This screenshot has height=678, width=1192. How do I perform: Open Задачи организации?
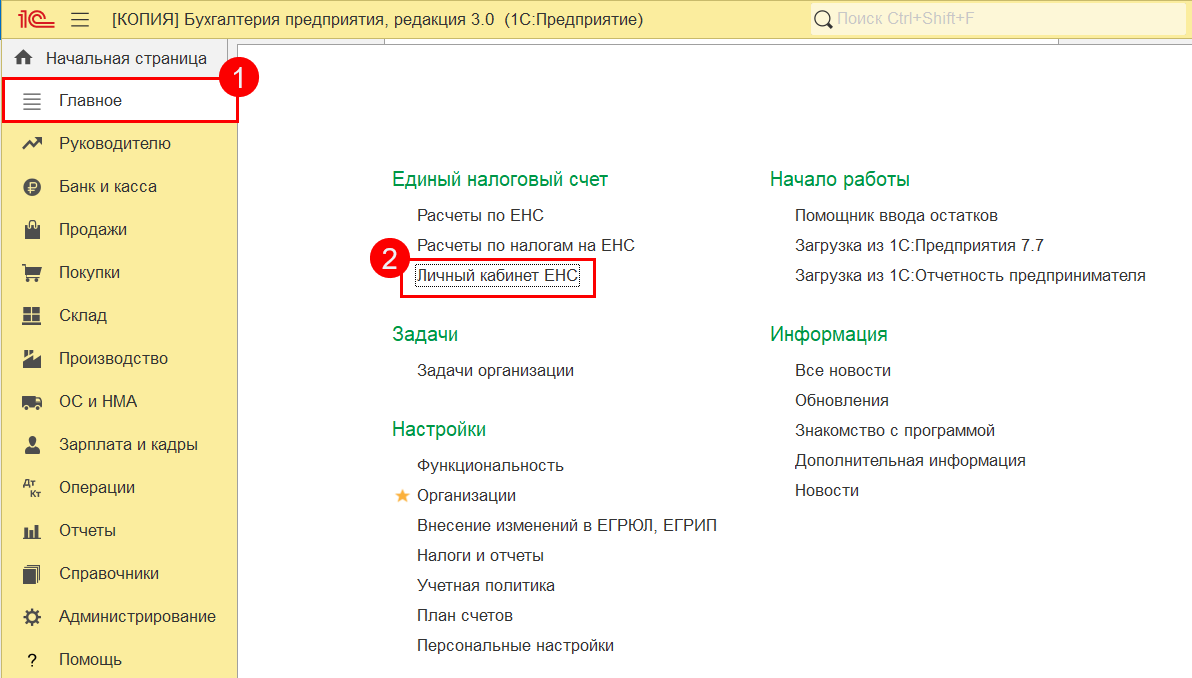pyautogui.click(x=495, y=371)
